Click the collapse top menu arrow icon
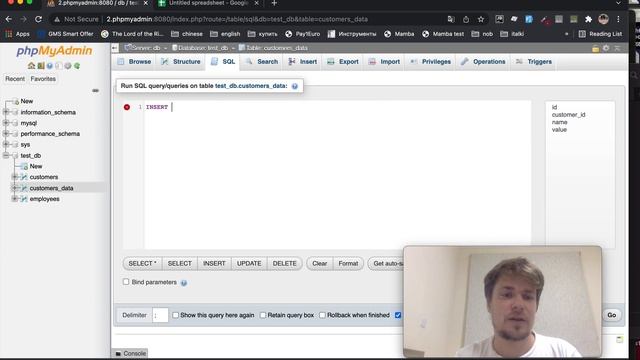 pos(617,48)
